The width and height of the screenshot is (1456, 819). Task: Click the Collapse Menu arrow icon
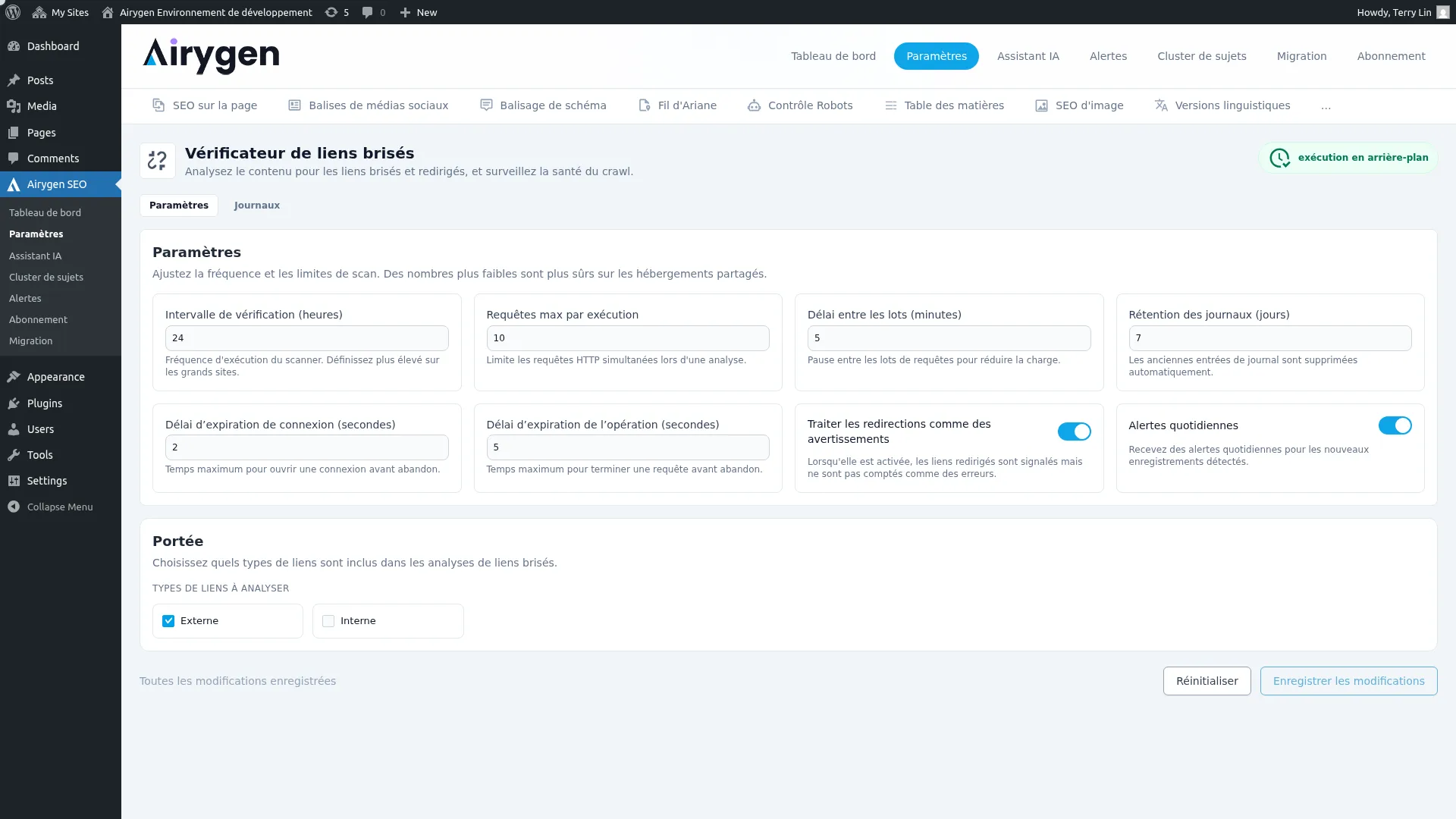point(14,507)
